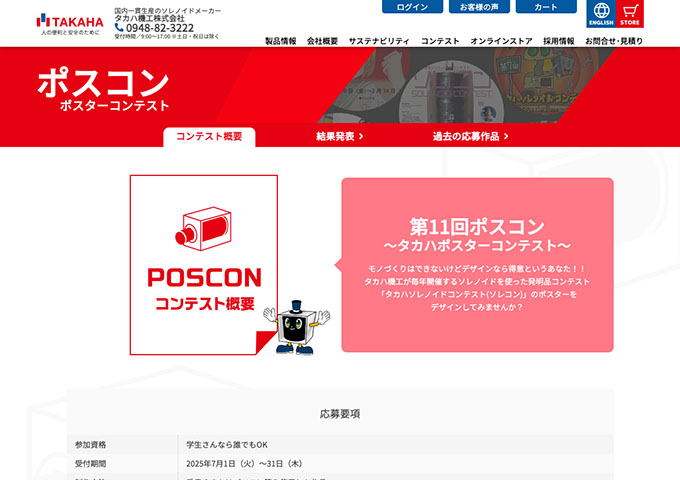Click the POSCON コンテスト概要 poster card
This screenshot has height=480, width=680.
click(x=204, y=265)
